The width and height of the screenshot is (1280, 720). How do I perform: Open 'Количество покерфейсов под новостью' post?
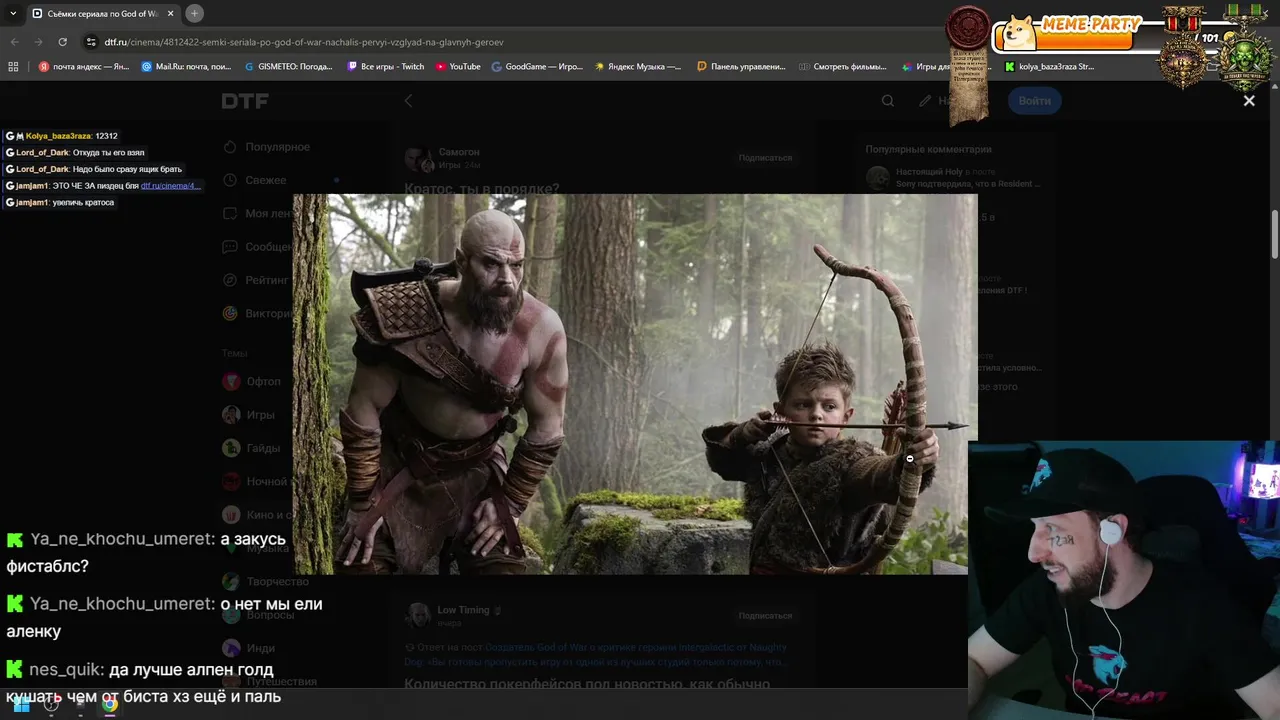pos(587,685)
